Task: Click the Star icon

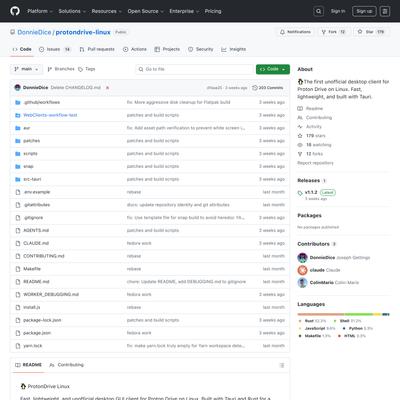Action: (360, 32)
